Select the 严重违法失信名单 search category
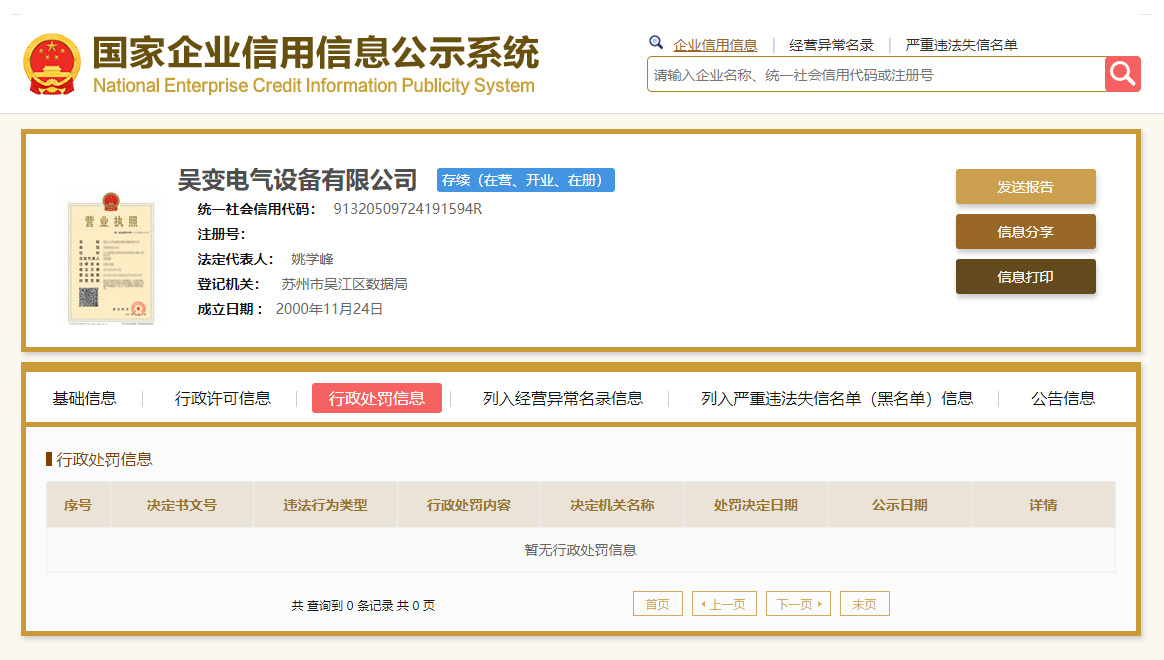The image size is (1164, 660). tap(961, 45)
